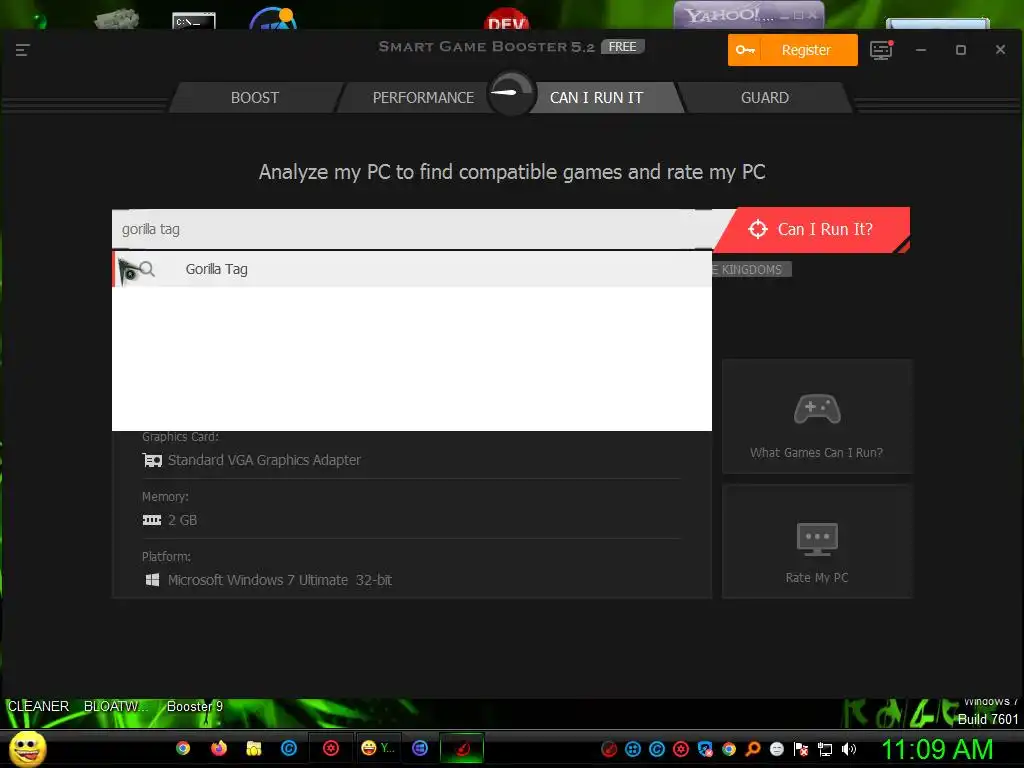Click the volume speaker icon in system tray

pyautogui.click(x=849, y=749)
